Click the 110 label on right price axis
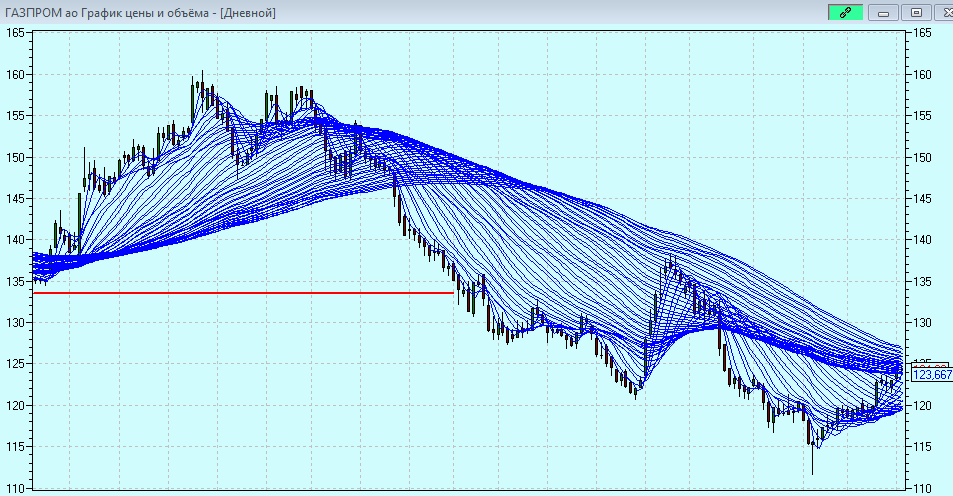Screen dimensions: 953x496 922,488
